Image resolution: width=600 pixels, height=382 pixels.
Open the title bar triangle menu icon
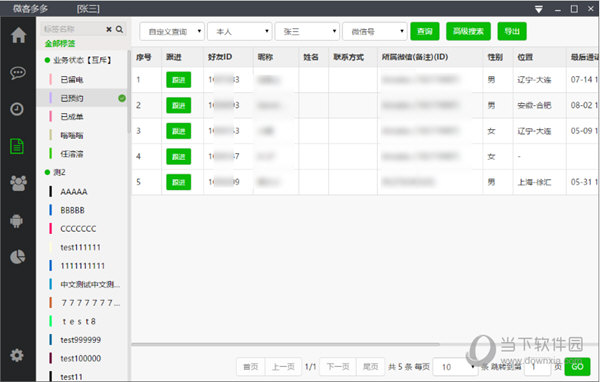pyautogui.click(x=539, y=9)
